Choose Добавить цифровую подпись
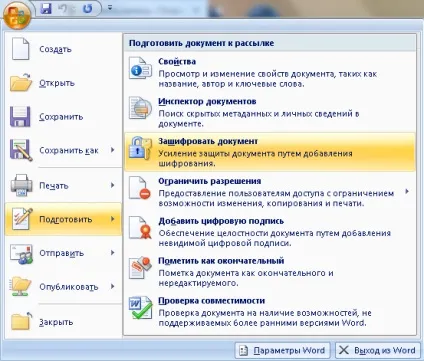The width and height of the screenshot is (424, 361). (270, 232)
